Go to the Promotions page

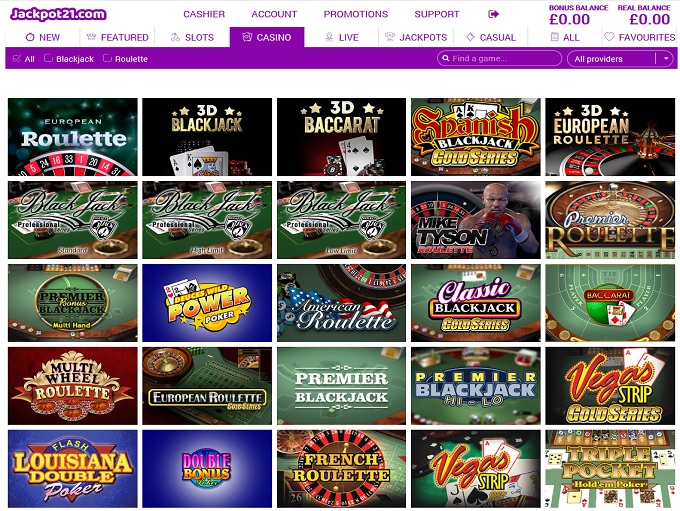(356, 14)
